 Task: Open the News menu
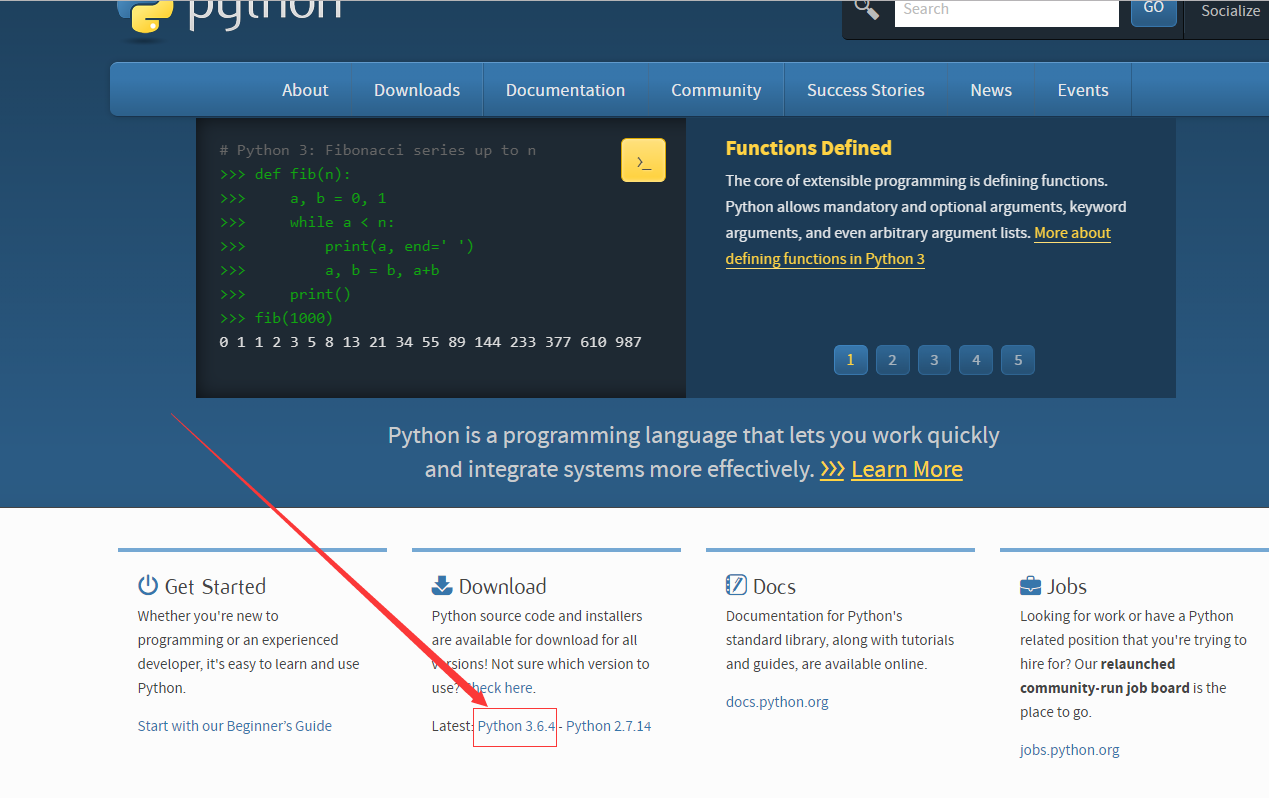(991, 90)
